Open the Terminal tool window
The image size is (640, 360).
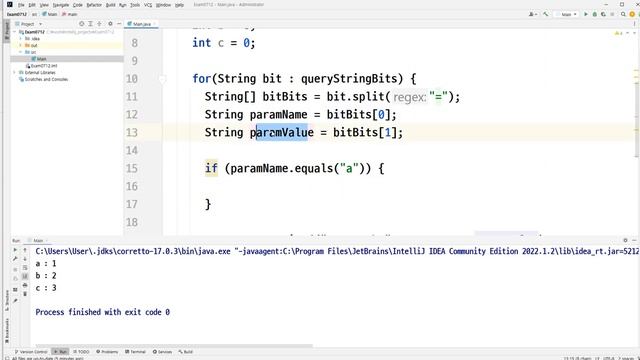pos(135,351)
